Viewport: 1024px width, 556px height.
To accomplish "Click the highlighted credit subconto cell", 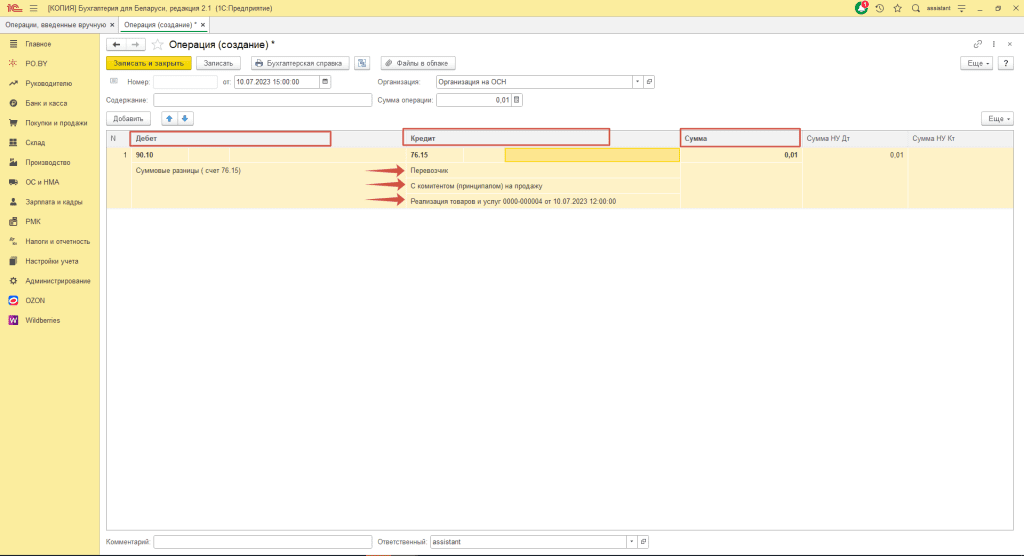I will pyautogui.click(x=592, y=155).
